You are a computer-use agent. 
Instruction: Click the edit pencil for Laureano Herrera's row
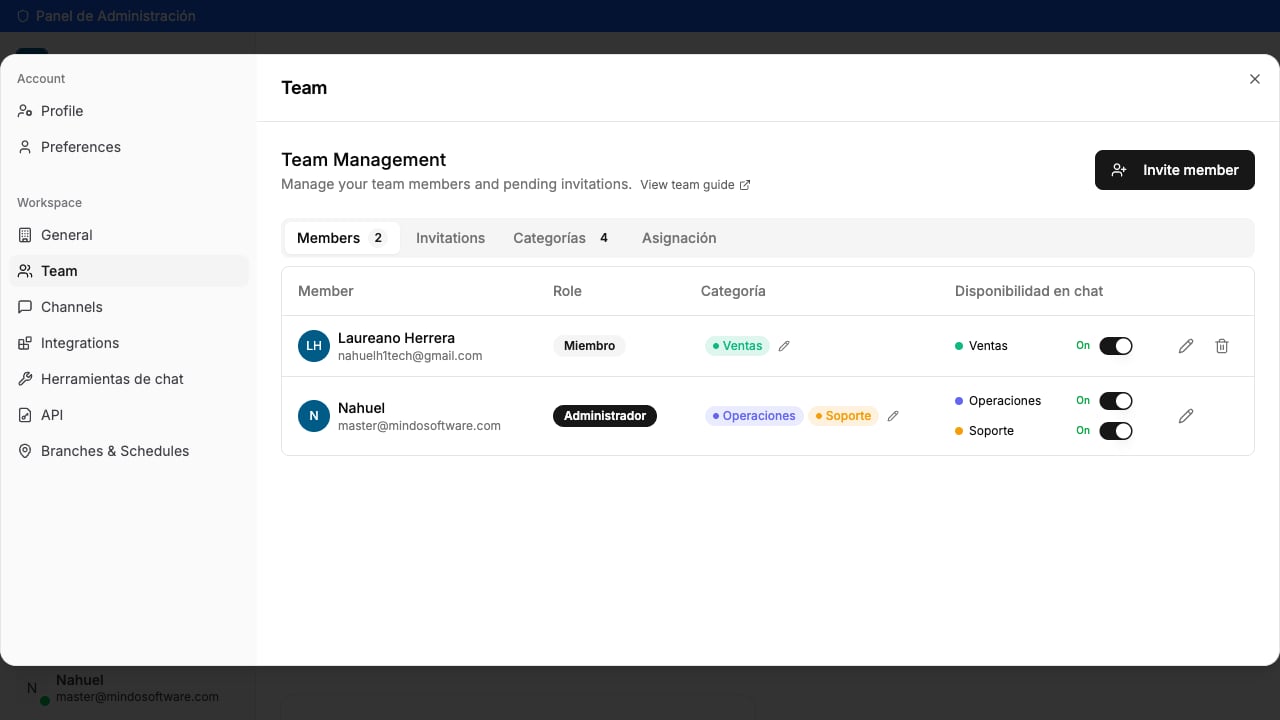pyautogui.click(x=1186, y=346)
